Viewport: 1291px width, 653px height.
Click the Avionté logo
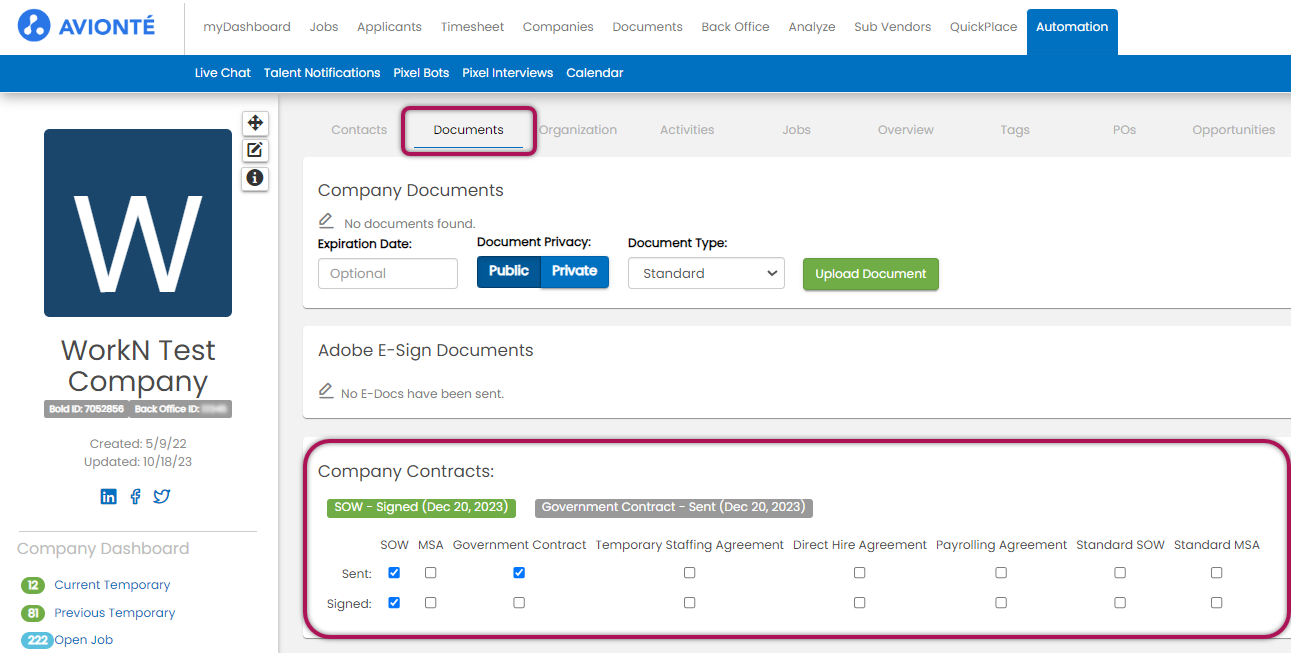[x=87, y=26]
